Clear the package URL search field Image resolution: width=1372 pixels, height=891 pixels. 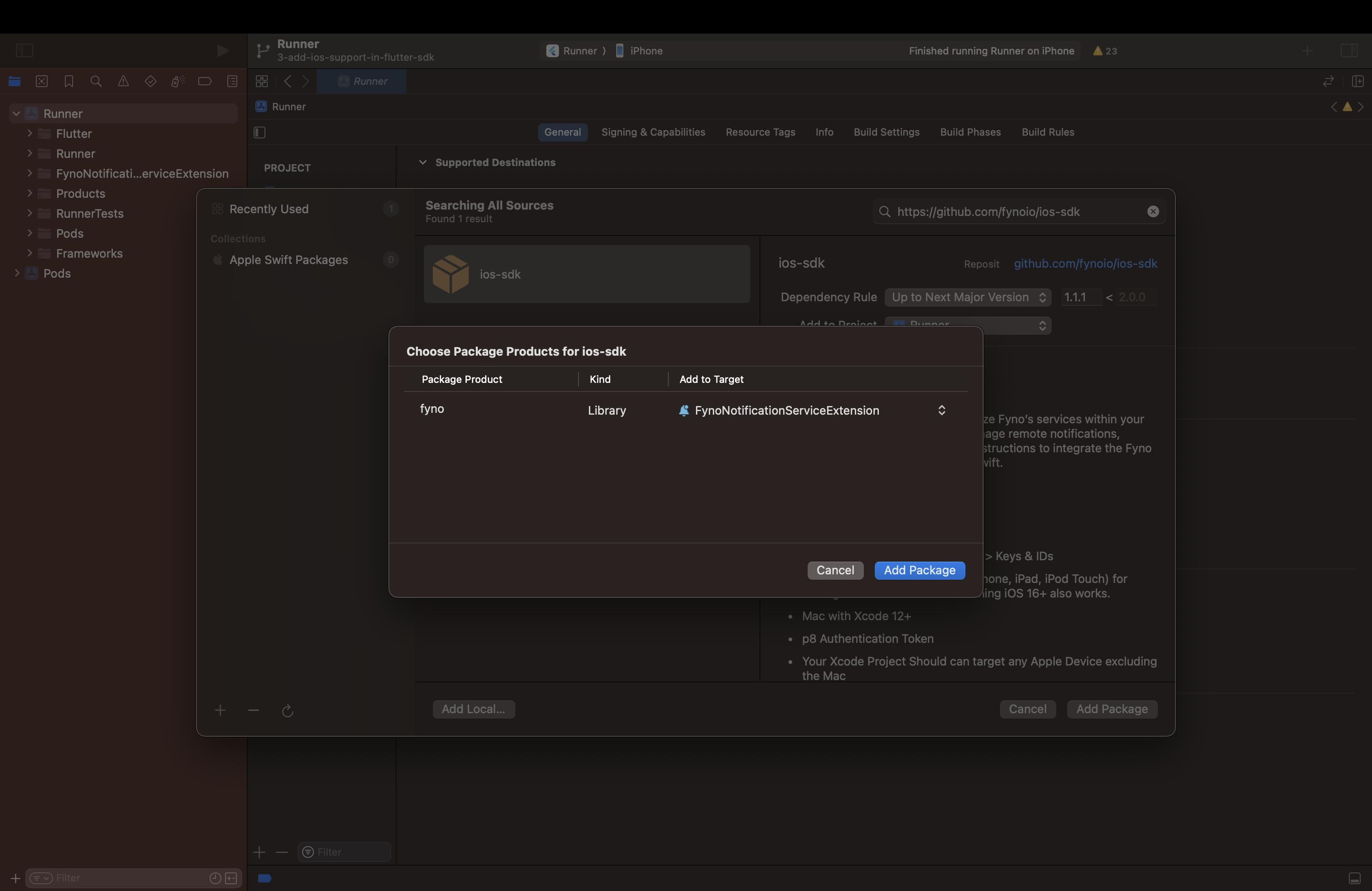(1152, 211)
